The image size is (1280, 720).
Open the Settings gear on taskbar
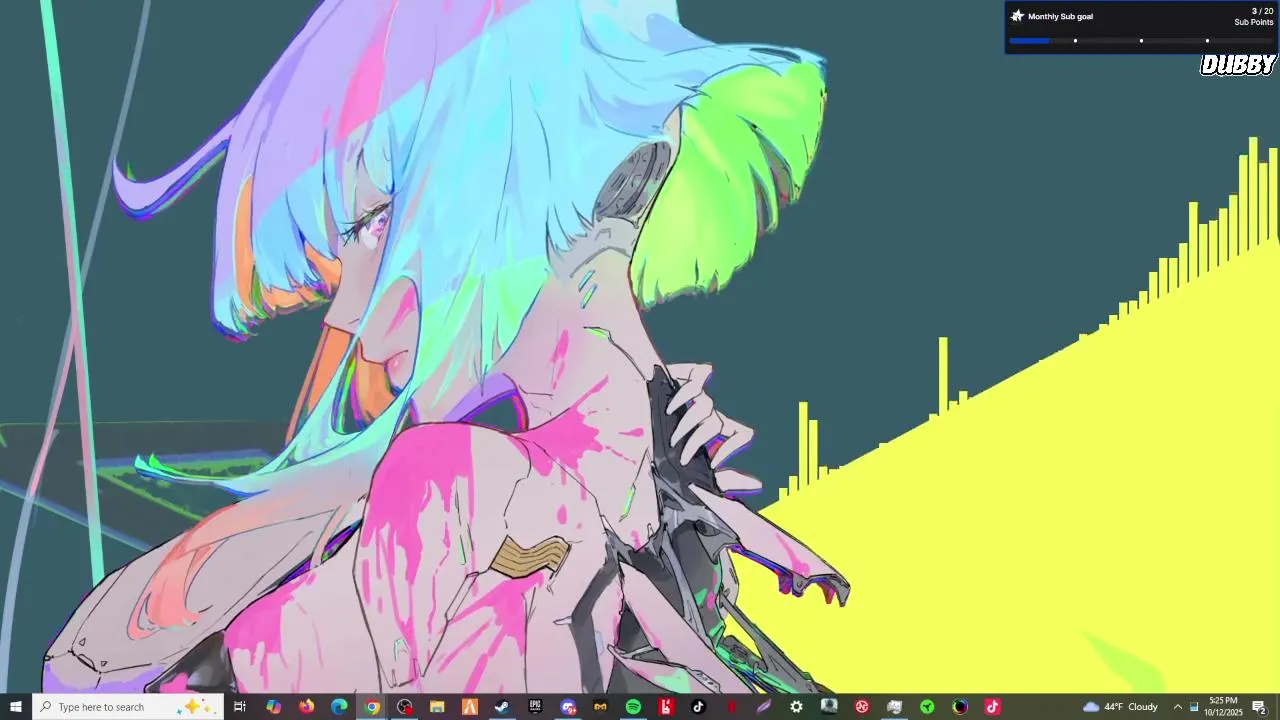[x=796, y=707]
